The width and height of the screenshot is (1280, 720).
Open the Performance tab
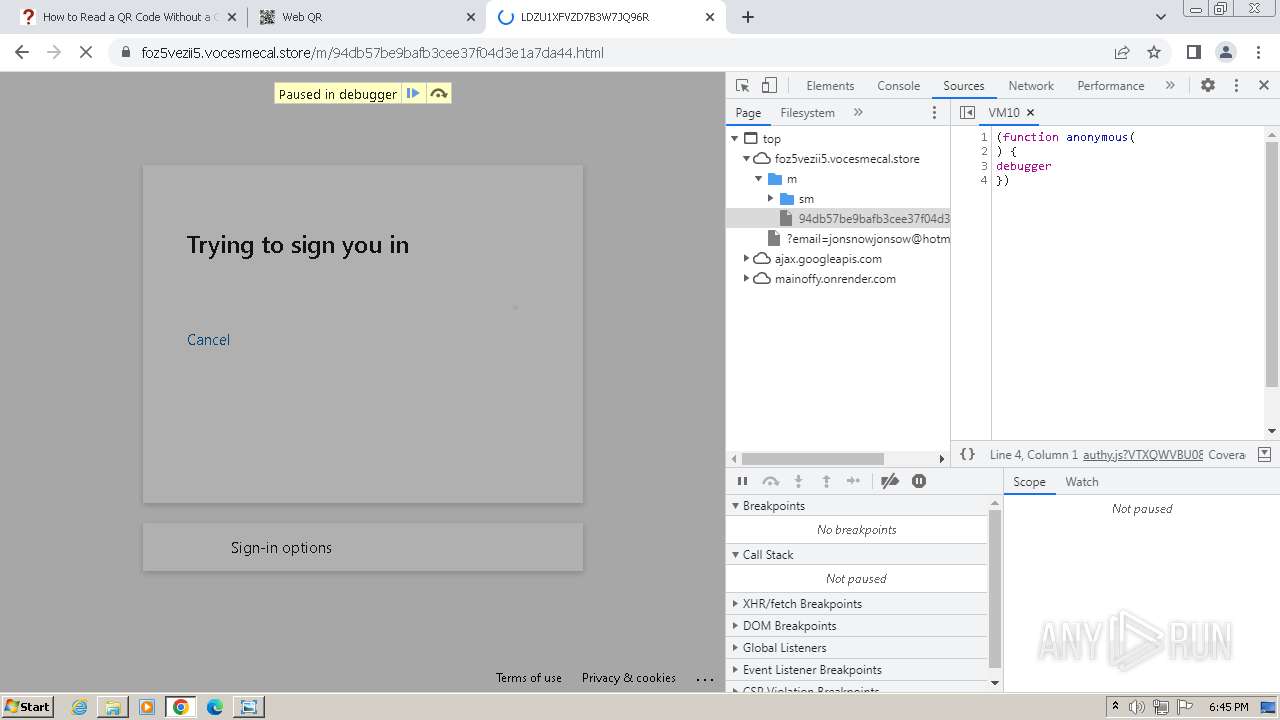click(x=1110, y=86)
